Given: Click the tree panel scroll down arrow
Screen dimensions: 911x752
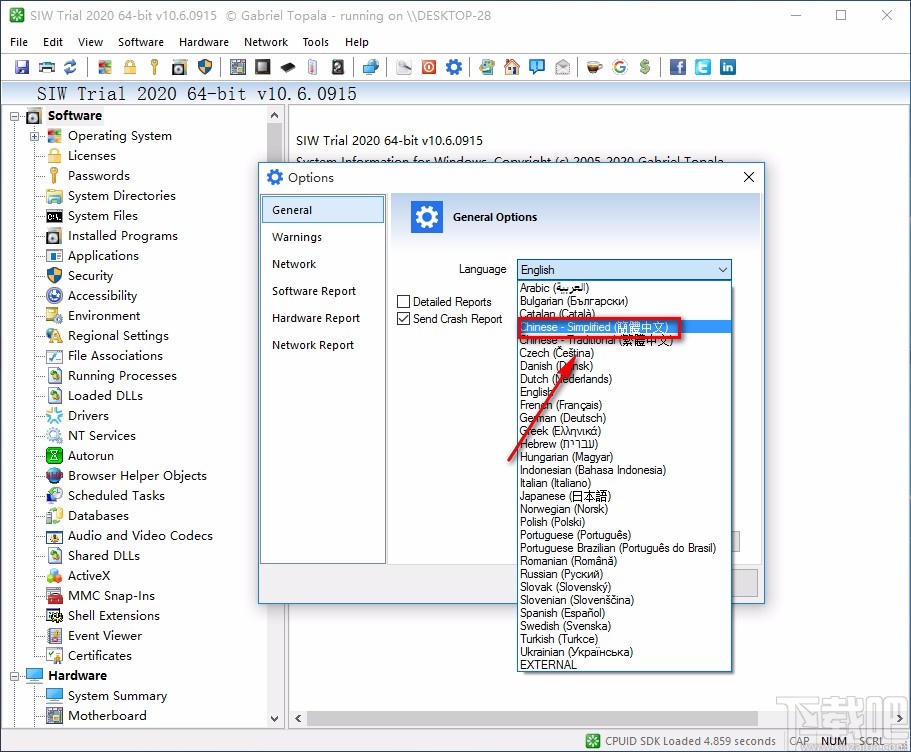Looking at the screenshot, I should [x=275, y=718].
